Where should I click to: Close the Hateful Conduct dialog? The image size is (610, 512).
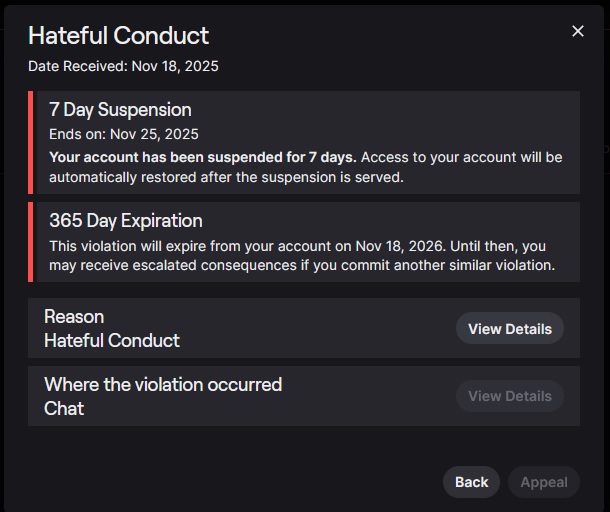577,31
